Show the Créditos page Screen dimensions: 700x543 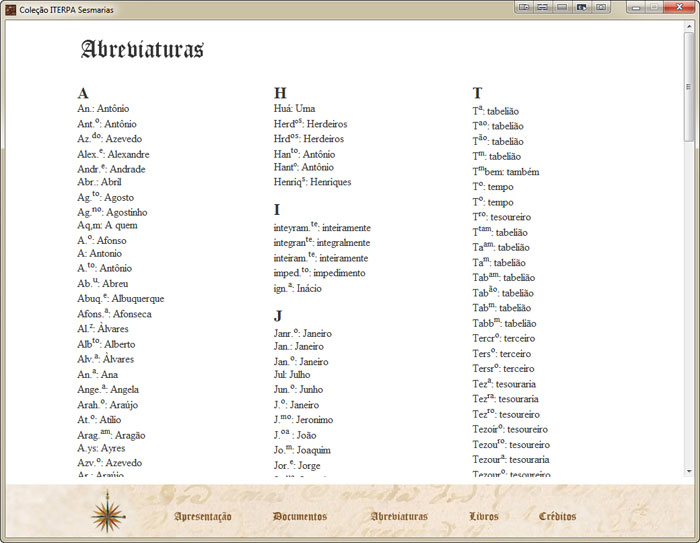point(557,517)
